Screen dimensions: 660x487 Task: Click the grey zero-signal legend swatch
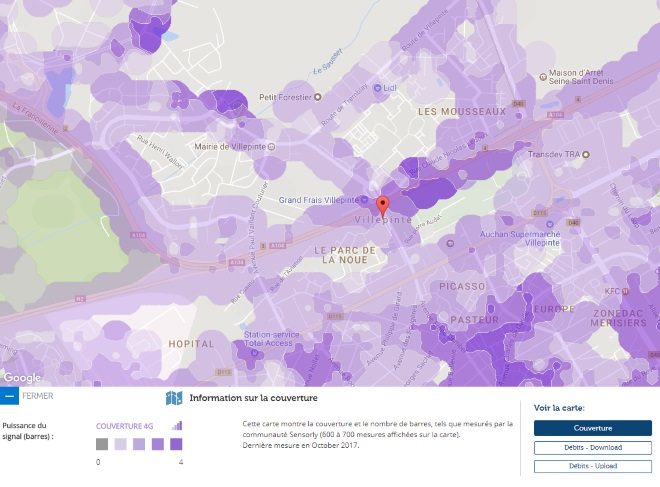[102, 444]
